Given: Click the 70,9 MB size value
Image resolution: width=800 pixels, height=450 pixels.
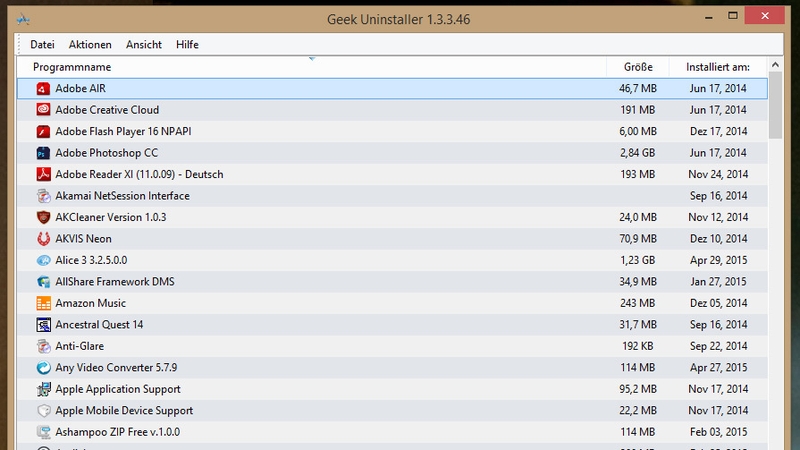Looking at the screenshot, I should pyautogui.click(x=638, y=238).
